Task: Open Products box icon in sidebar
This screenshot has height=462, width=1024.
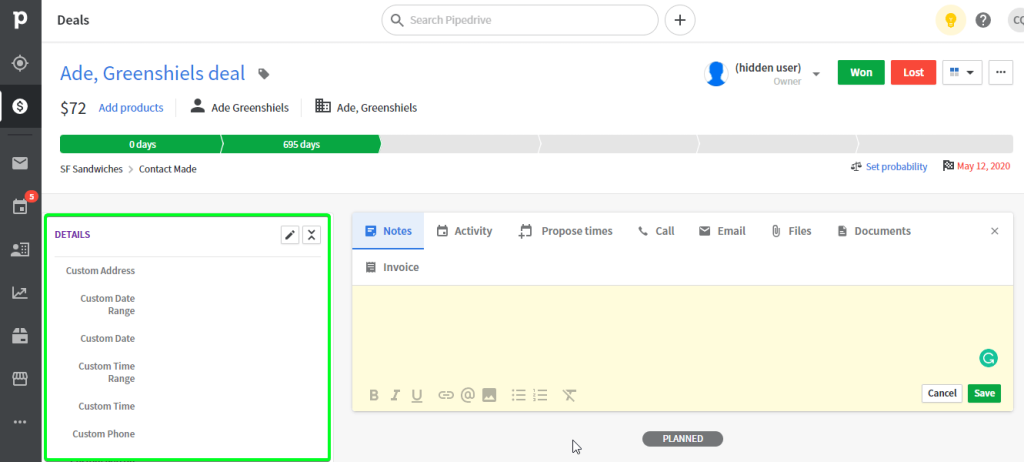Action: (x=20, y=336)
